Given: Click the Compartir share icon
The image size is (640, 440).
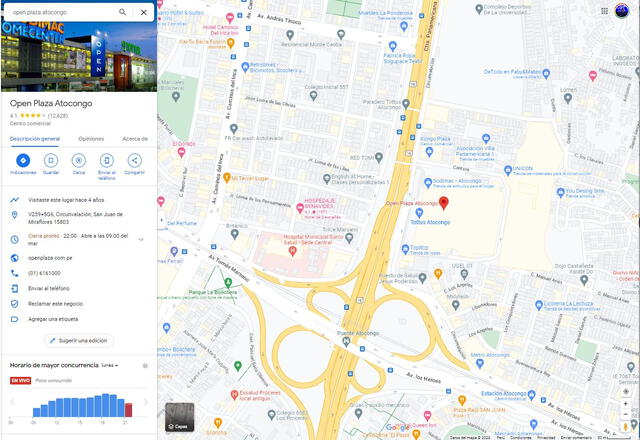Looking at the screenshot, I should 134,160.
